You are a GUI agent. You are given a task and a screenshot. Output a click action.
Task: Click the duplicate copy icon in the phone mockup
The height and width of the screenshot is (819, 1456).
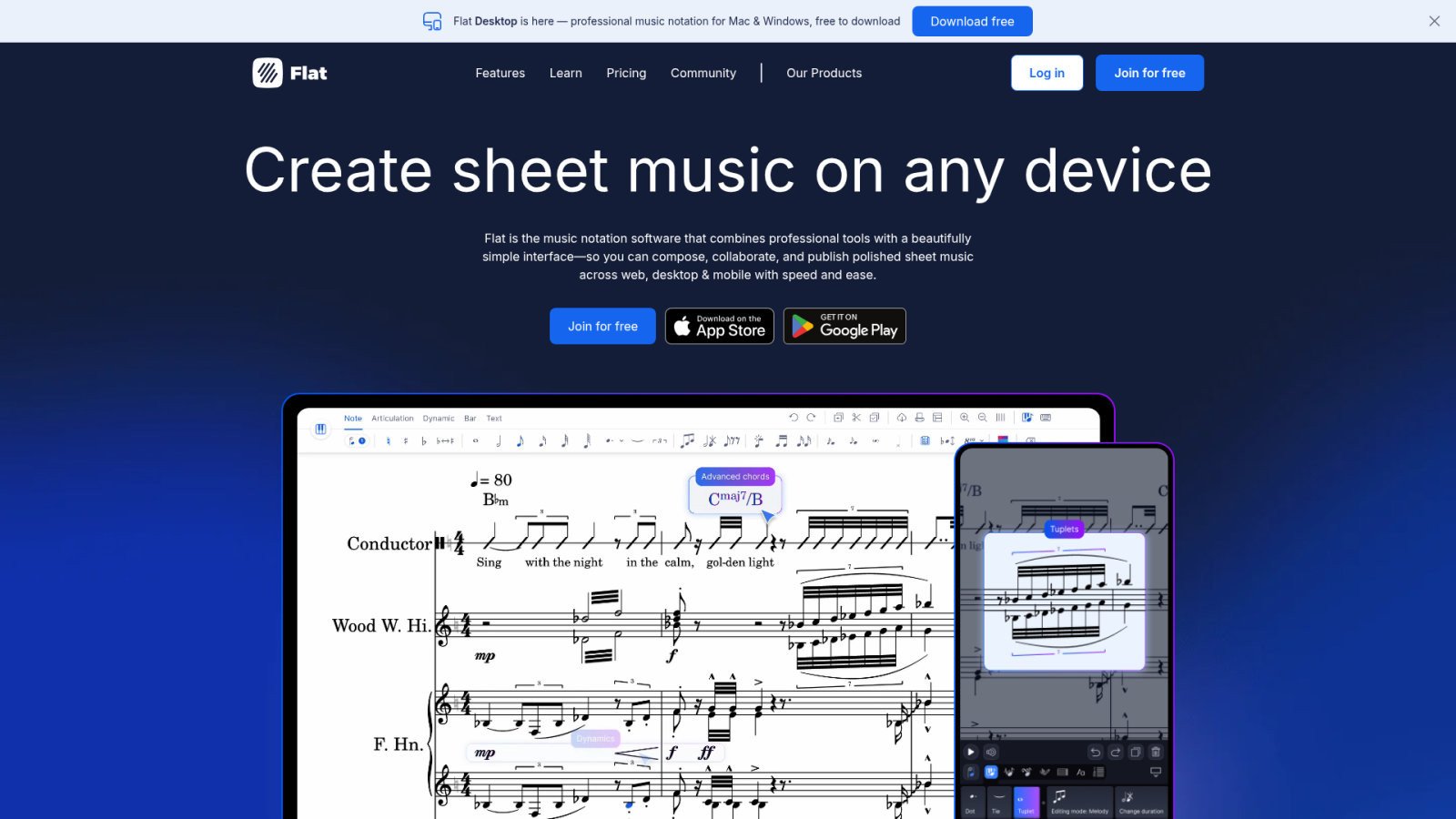1136,753
